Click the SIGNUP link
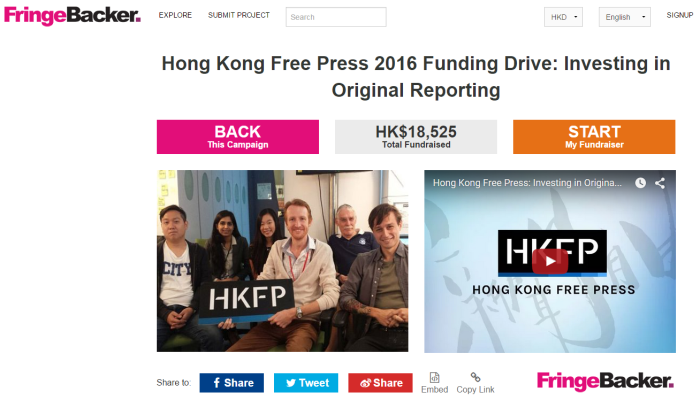Image resolution: width=700 pixels, height=400 pixels. pyautogui.click(x=679, y=15)
